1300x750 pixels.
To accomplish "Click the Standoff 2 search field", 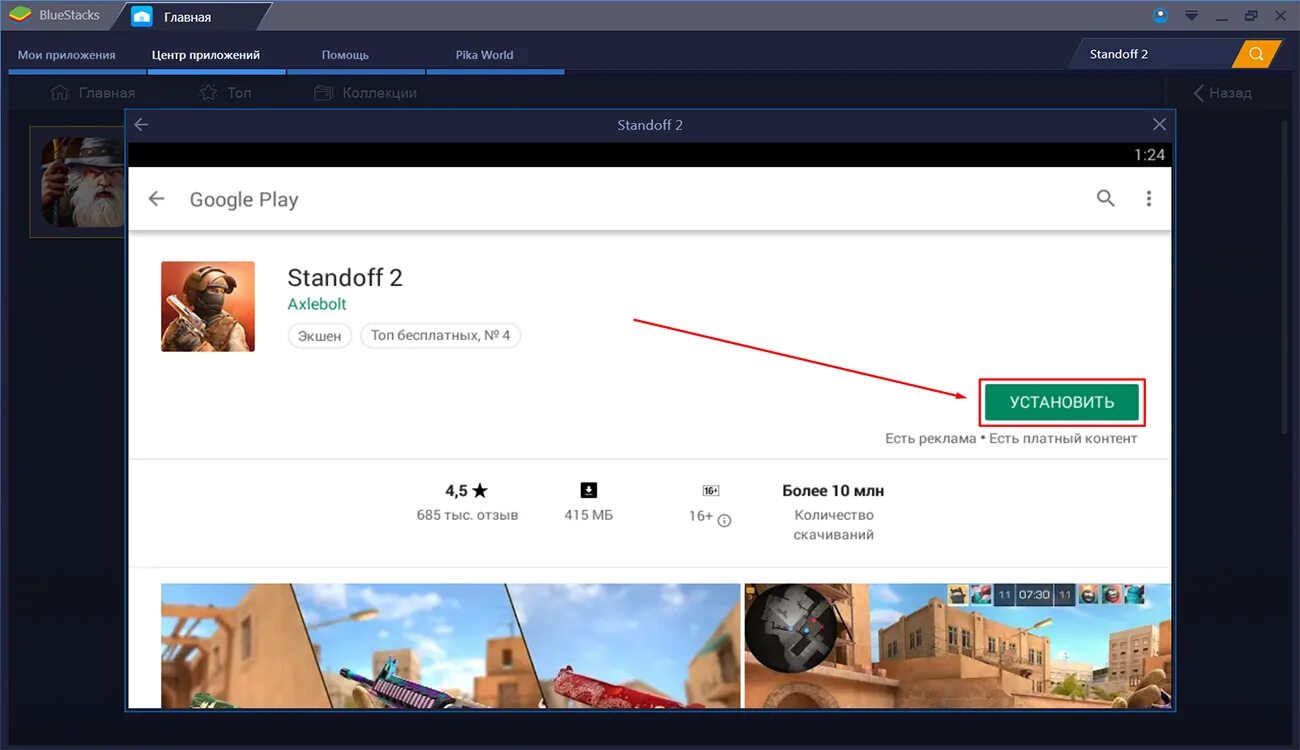I will 1155,54.
